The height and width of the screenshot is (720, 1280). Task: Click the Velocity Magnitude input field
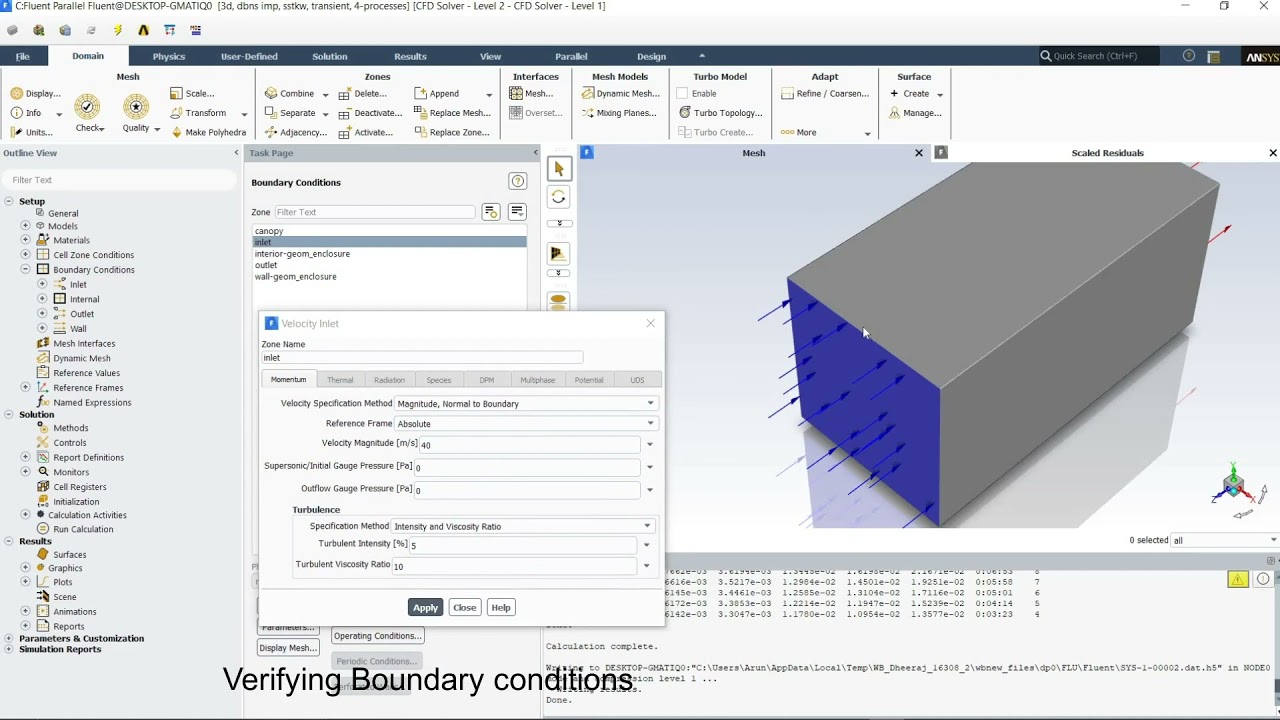(528, 444)
